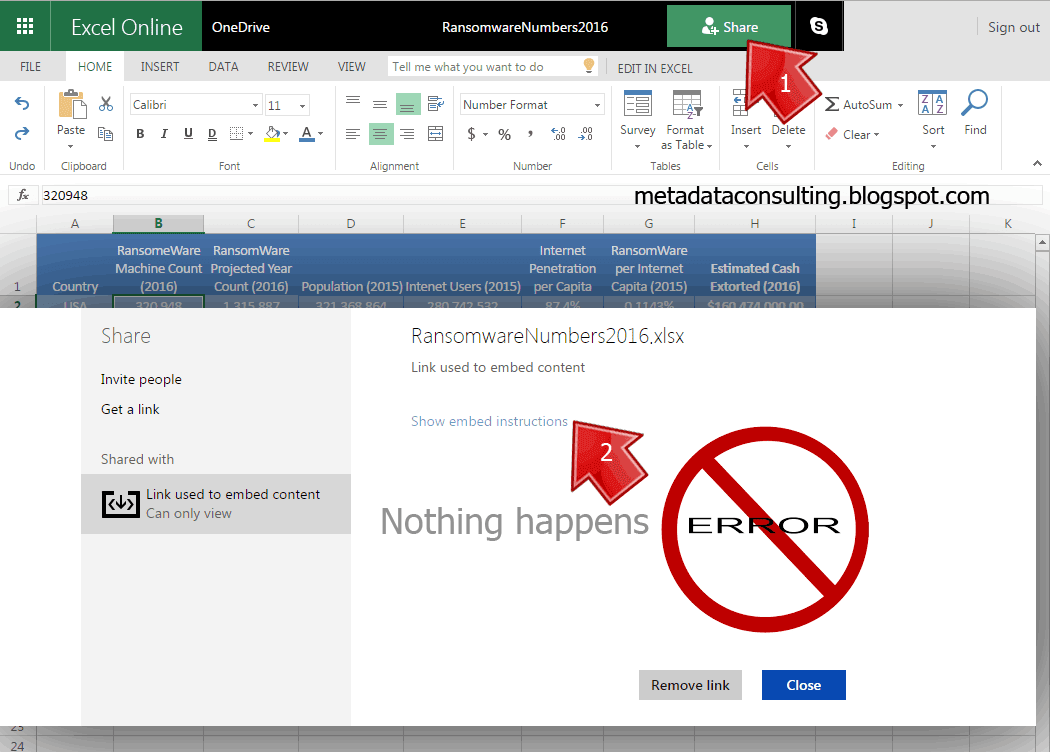Expand the AutoSum dropdown arrow
This screenshot has height=752, width=1050.
[900, 105]
